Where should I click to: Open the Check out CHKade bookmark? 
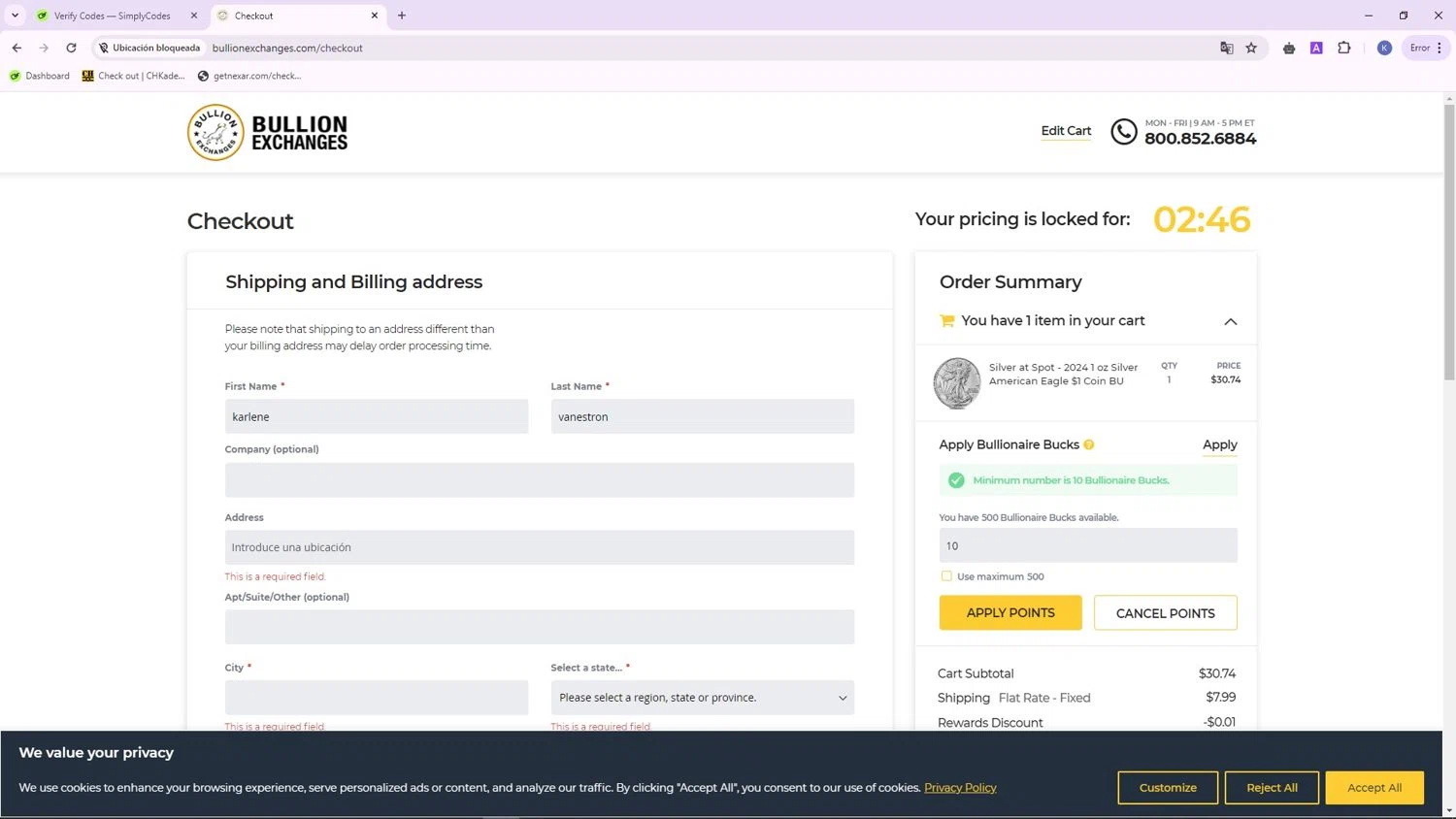click(133, 76)
